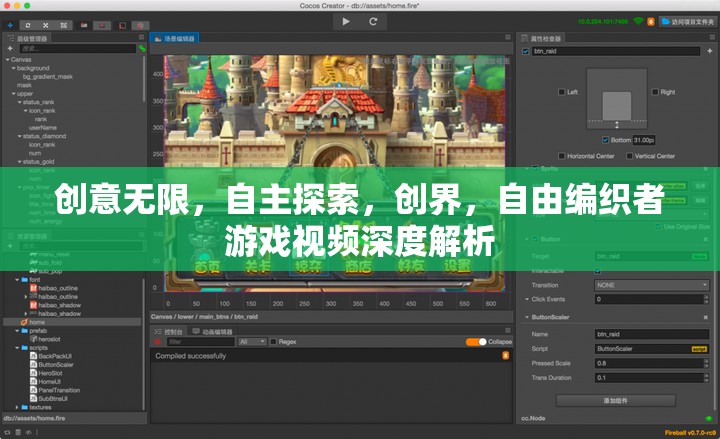Collapse the scripts folder in assets

click(17, 348)
